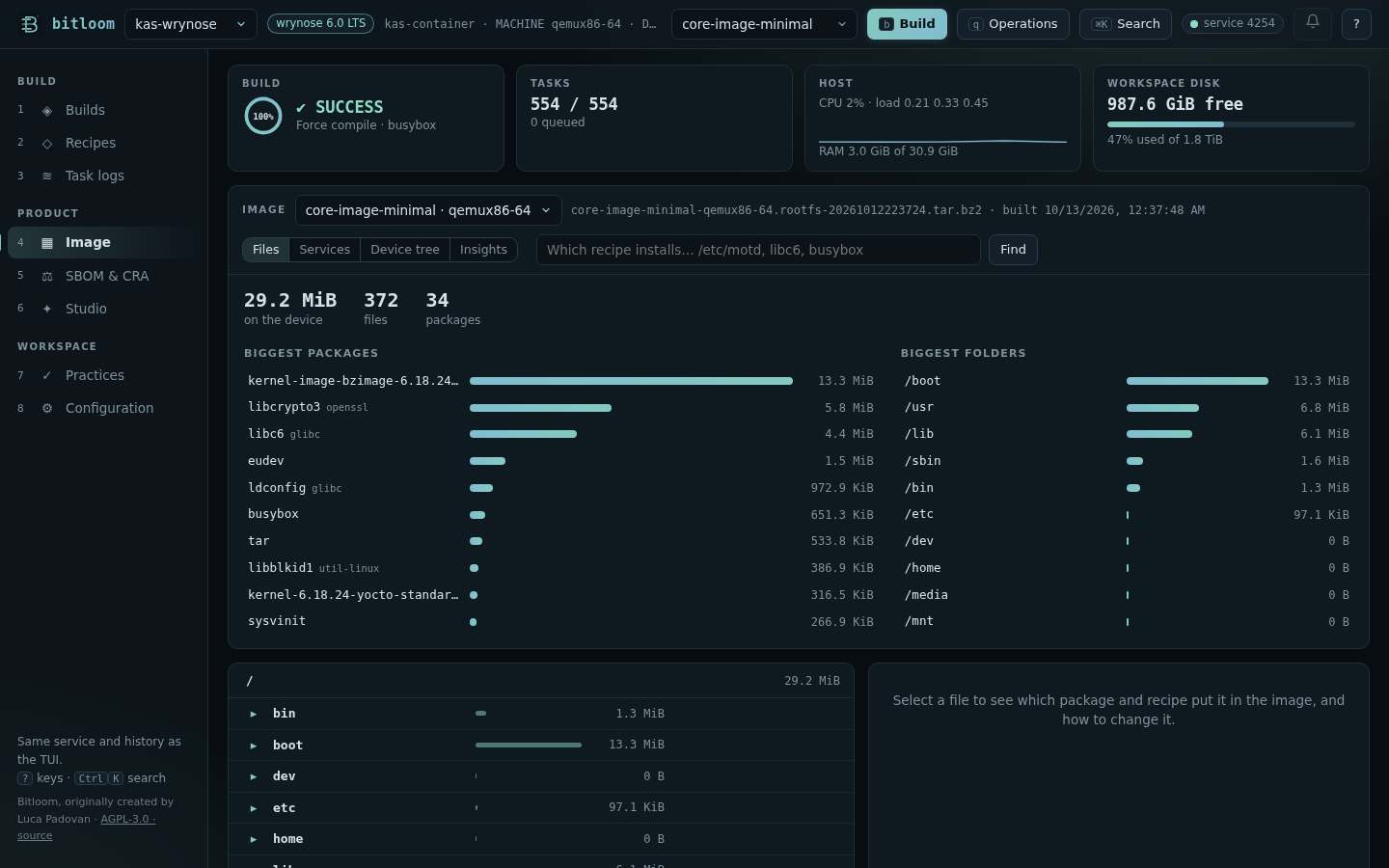This screenshot has height=868, width=1389.
Task: Switch to the Insights tab
Action: click(483, 250)
